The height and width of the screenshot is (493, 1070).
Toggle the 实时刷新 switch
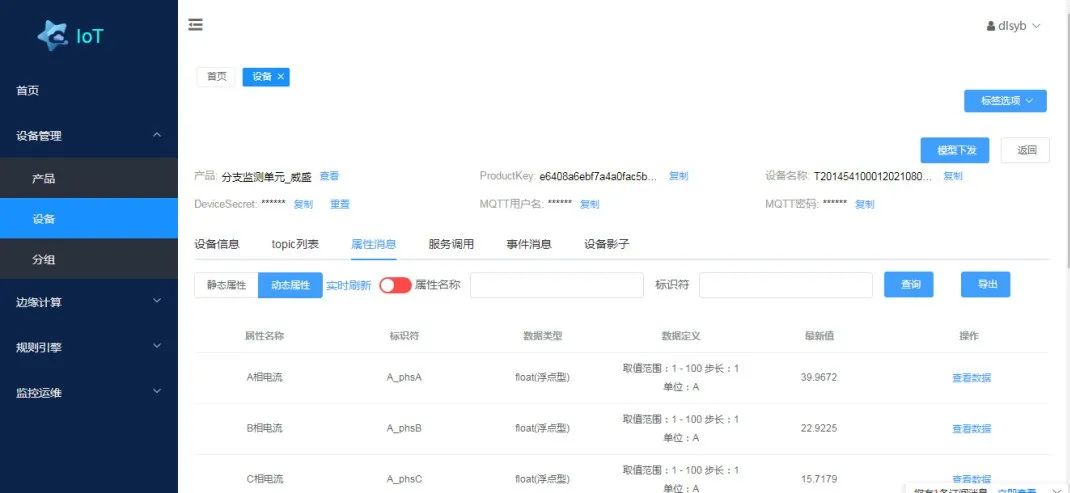click(395, 285)
